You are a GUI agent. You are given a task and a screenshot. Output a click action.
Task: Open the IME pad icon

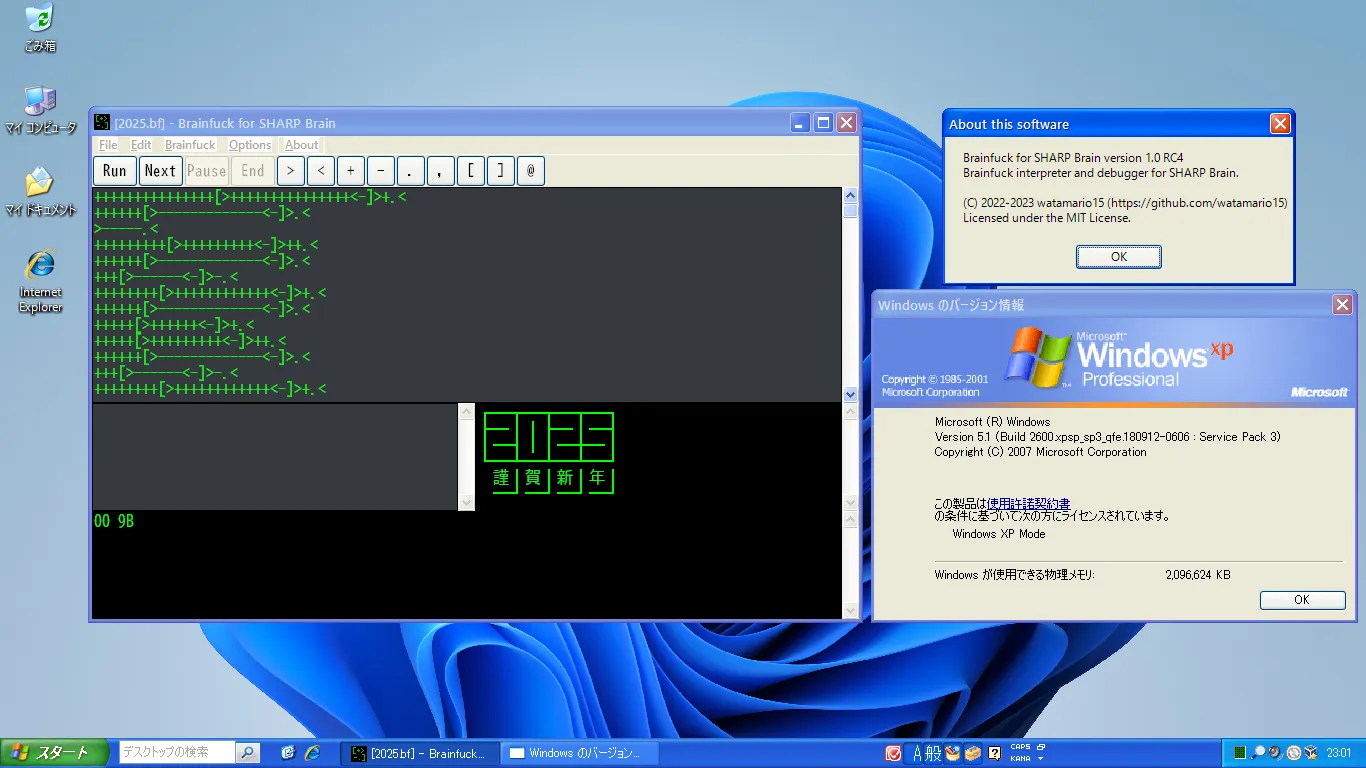tap(953, 753)
